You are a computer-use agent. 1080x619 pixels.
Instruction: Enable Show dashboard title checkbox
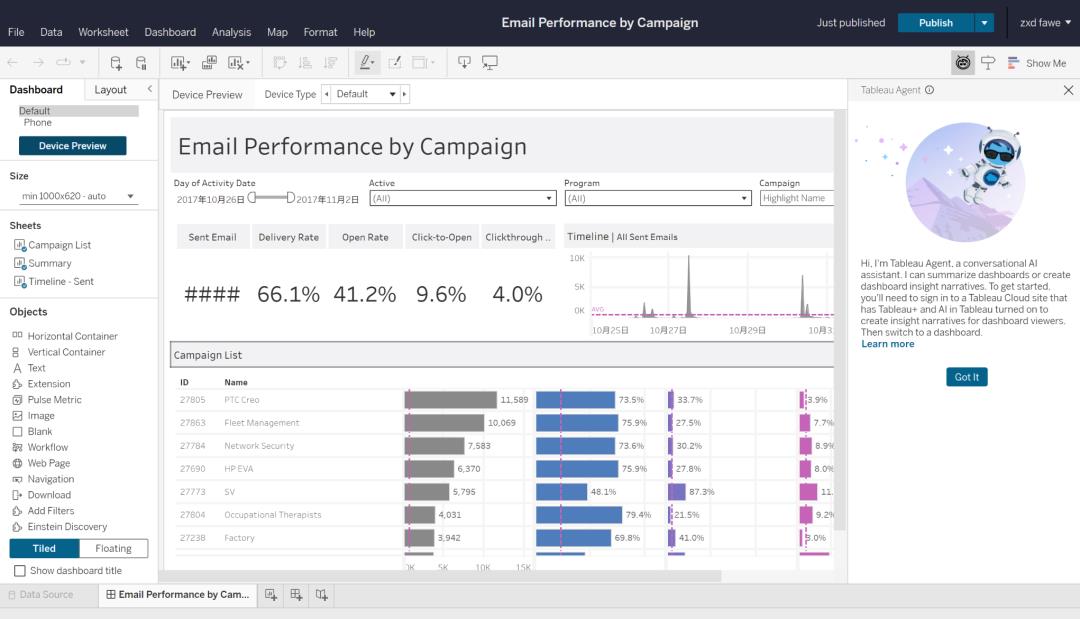pyautogui.click(x=20, y=571)
